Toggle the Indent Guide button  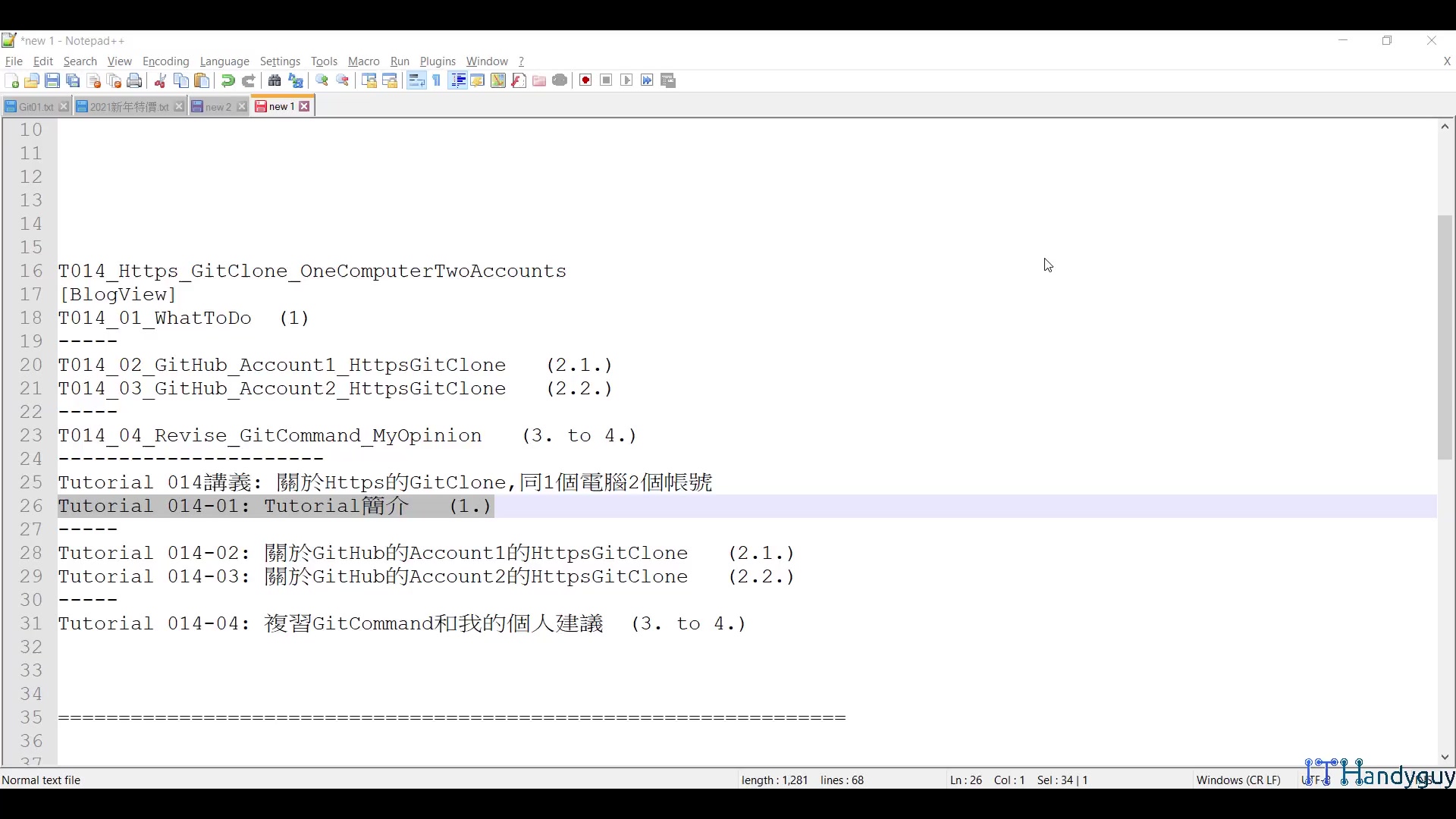pyautogui.click(x=457, y=81)
